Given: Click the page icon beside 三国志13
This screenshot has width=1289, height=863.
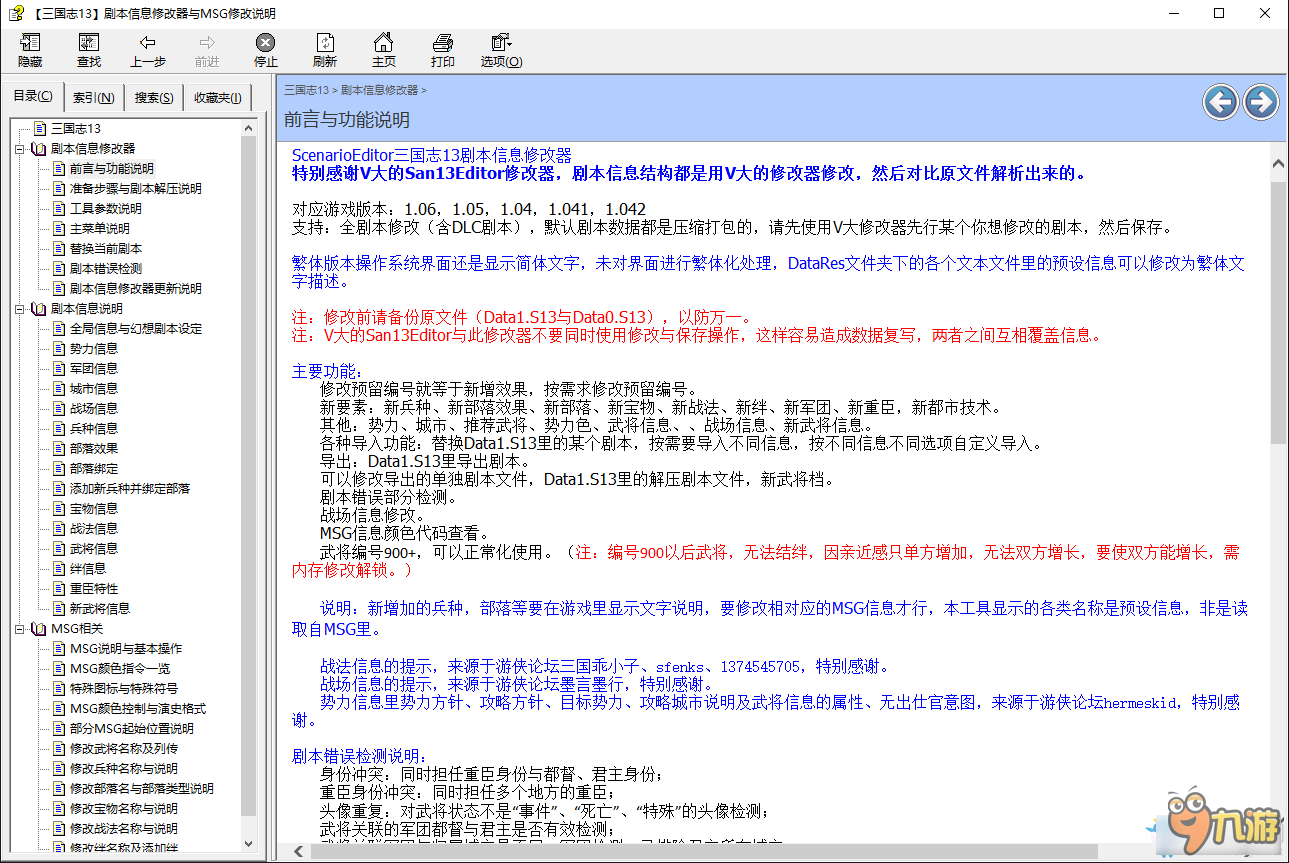Looking at the screenshot, I should pyautogui.click(x=40, y=129).
